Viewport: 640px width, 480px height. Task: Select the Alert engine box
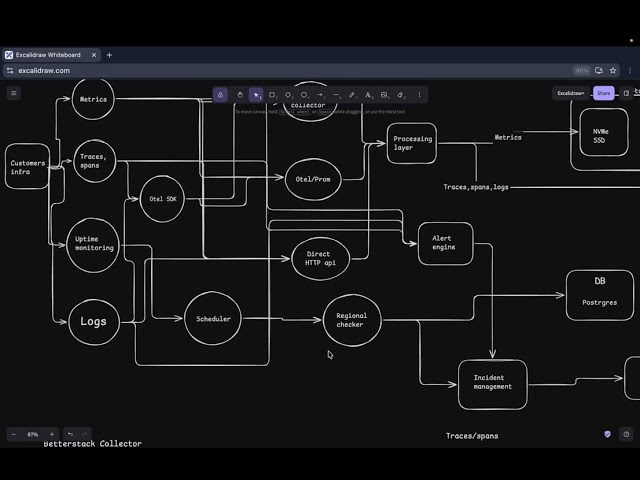[446, 244]
